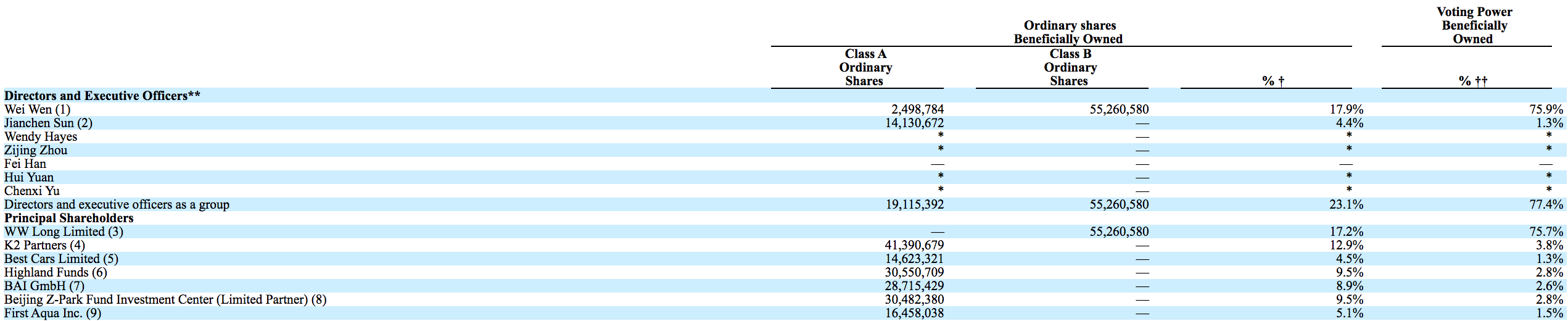Click Highland Funds' value 30,550,709
Viewport: 1568px width, 321px height.
pyautogui.click(x=914, y=272)
